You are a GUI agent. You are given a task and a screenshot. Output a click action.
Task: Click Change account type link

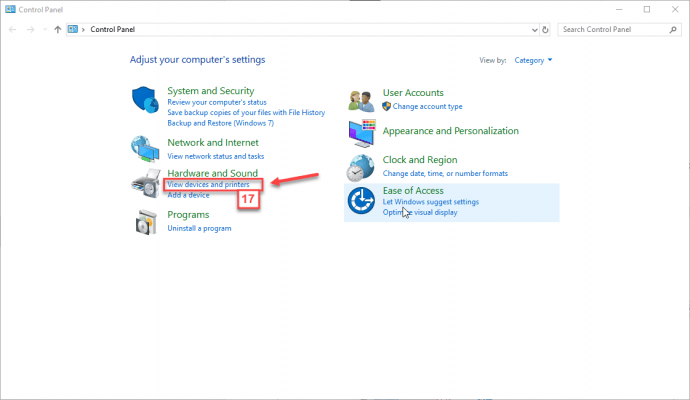427,106
